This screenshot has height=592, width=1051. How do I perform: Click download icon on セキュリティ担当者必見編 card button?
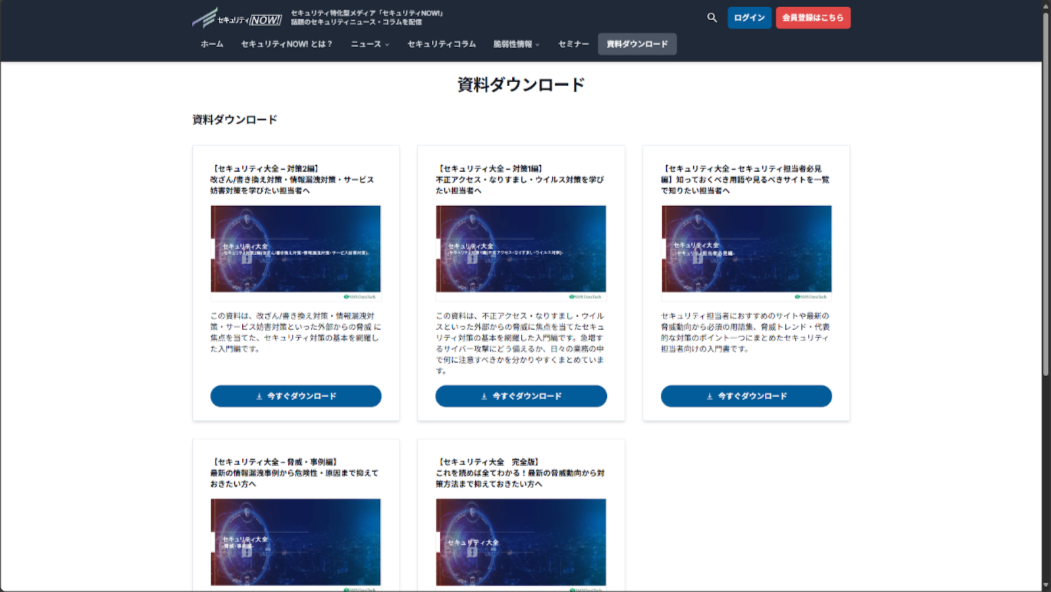click(x=710, y=396)
